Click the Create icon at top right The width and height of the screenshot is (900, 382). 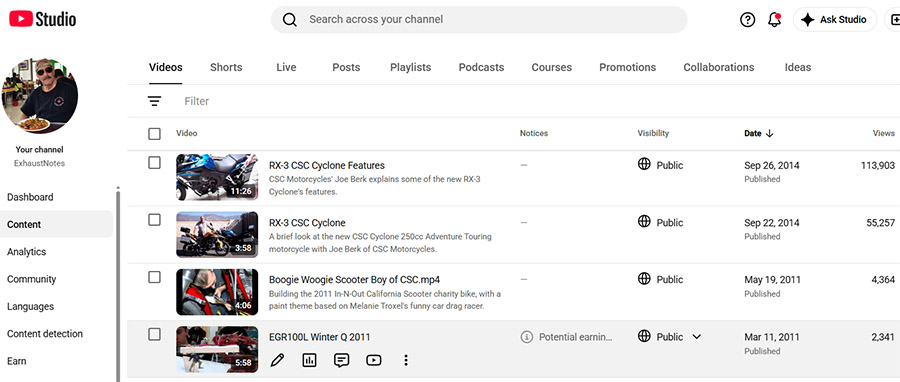pyautogui.click(x=894, y=20)
